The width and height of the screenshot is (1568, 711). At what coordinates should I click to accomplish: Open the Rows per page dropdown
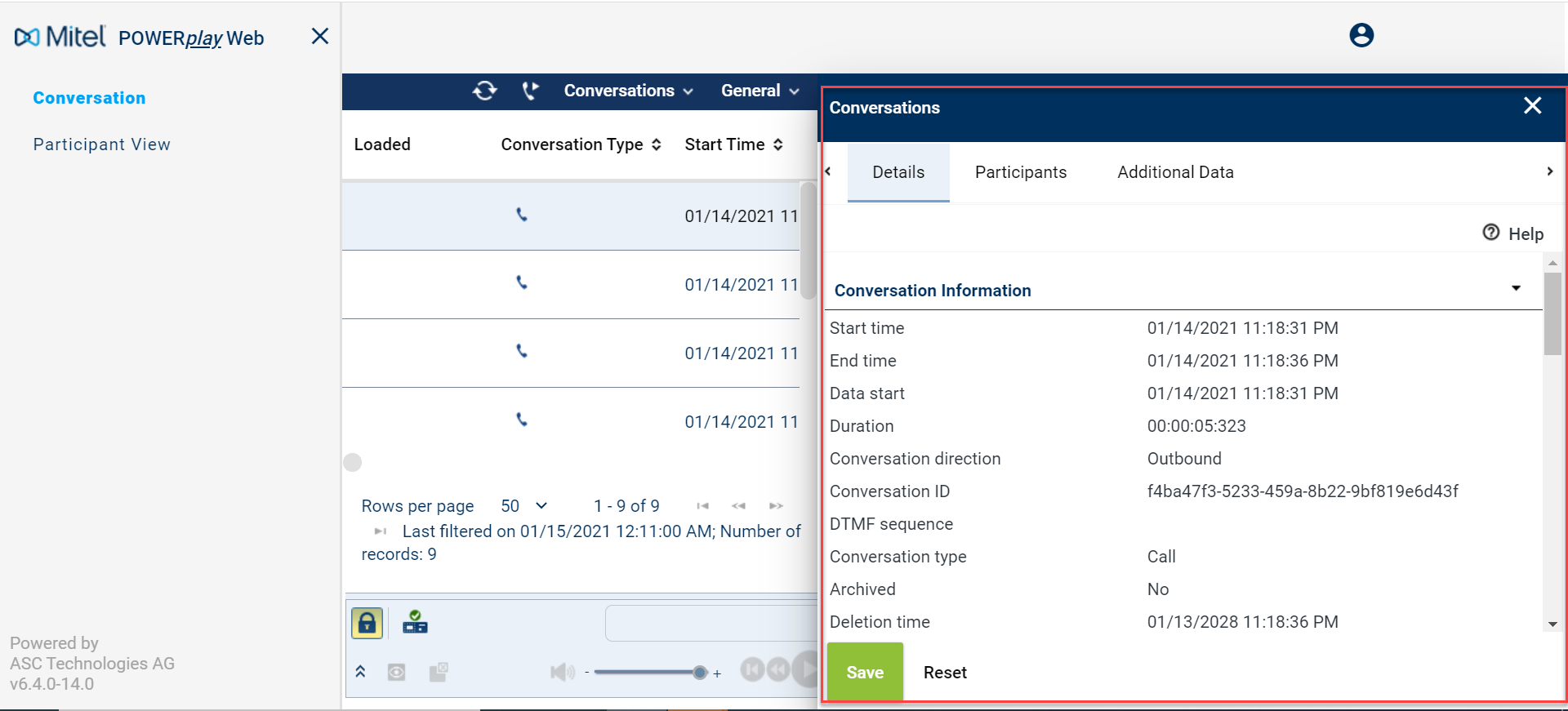point(524,506)
